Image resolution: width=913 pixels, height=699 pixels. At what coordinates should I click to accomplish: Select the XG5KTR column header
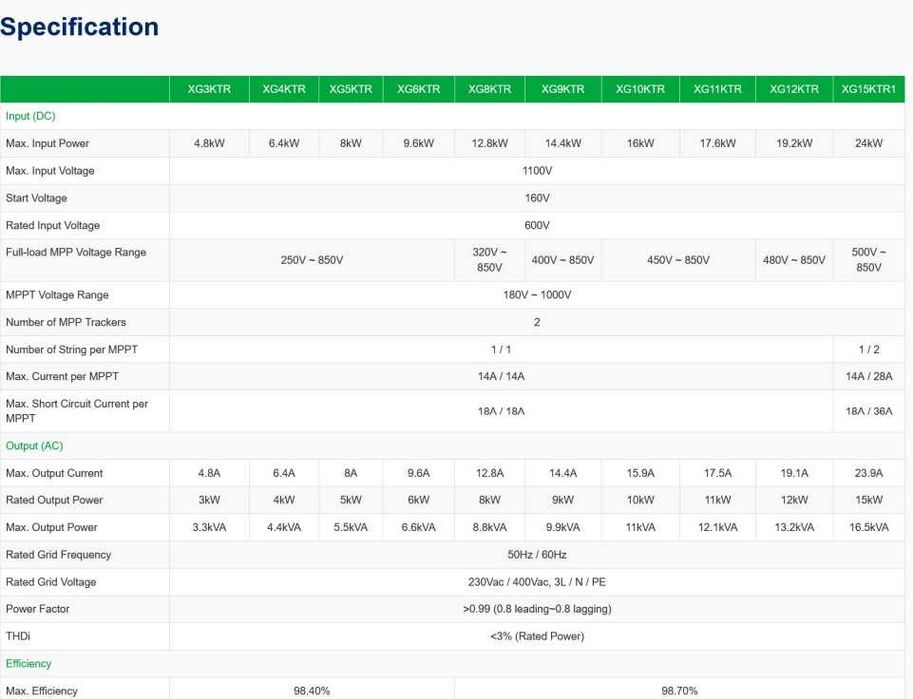pyautogui.click(x=351, y=89)
